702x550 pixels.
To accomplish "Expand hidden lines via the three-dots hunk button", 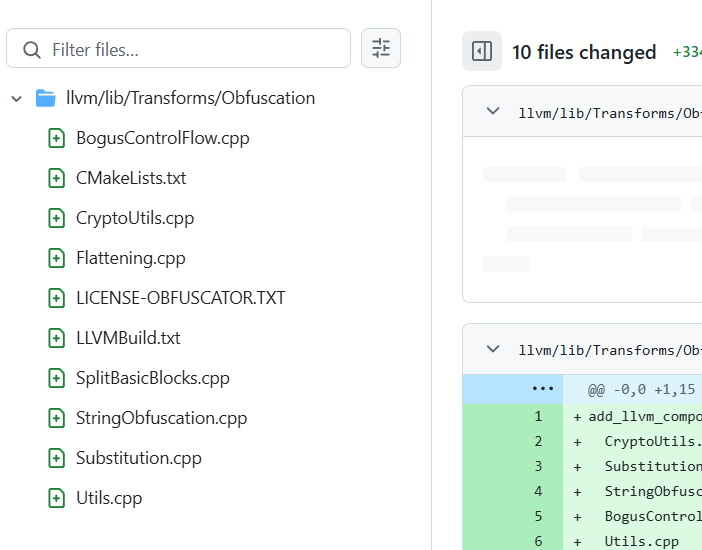I will [543, 389].
